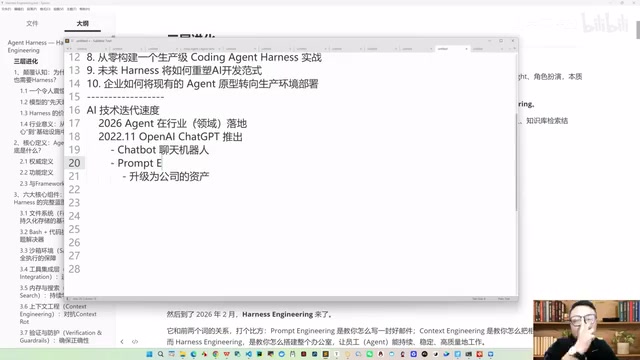Open File Explorer from the taskbar
The height and width of the screenshot is (360, 640).
click(183, 354)
